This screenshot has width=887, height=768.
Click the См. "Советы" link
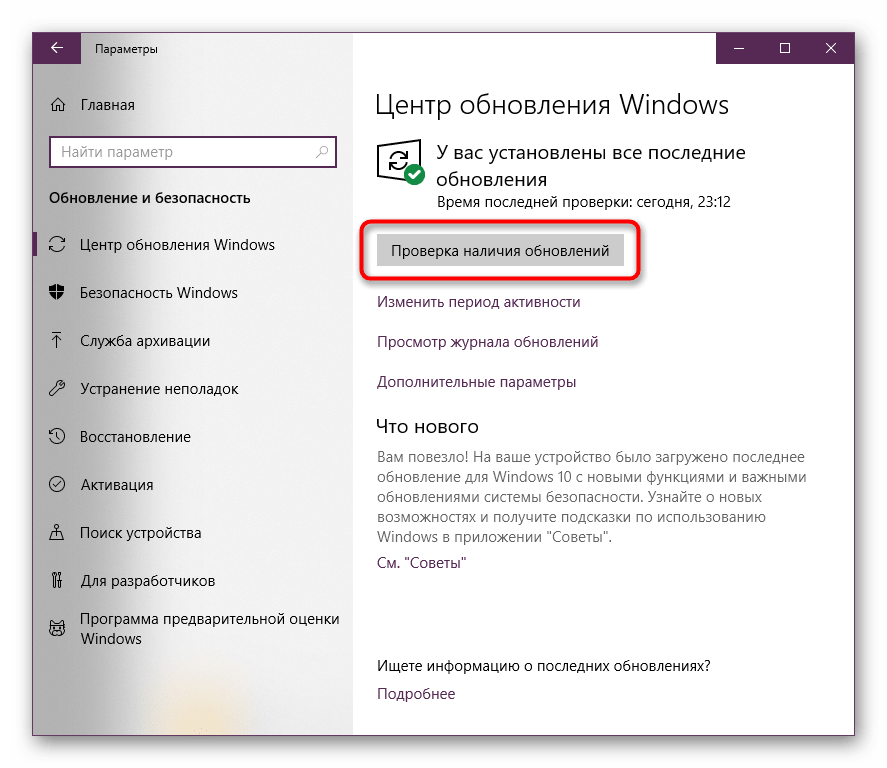421,563
